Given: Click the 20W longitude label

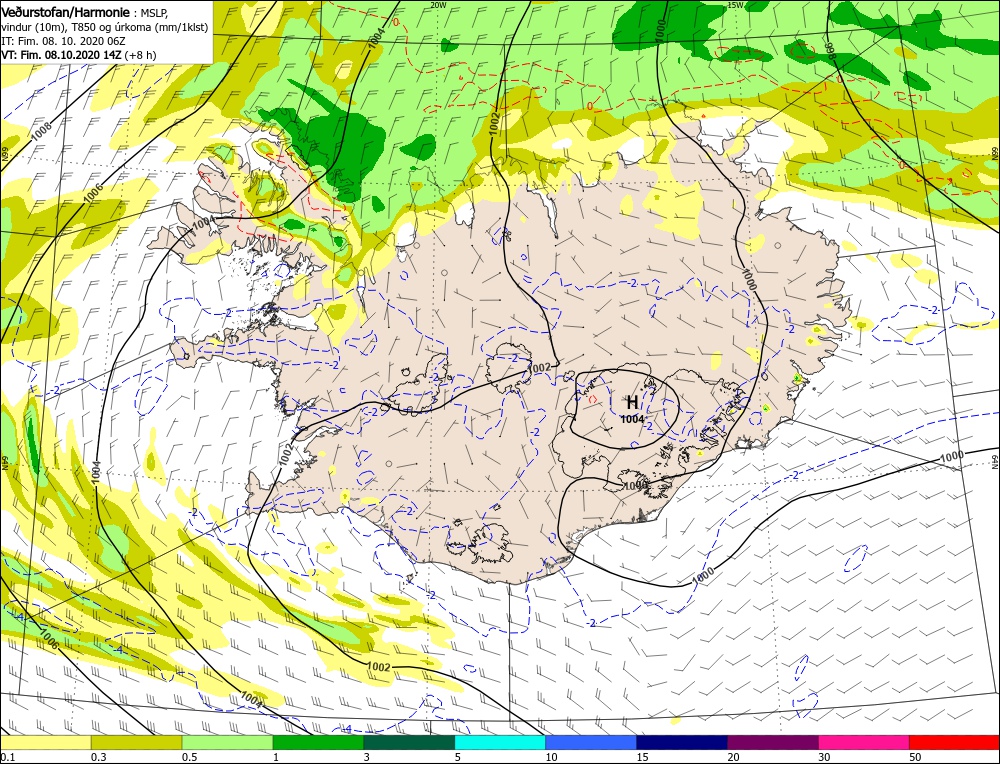Looking at the screenshot, I should (x=438, y=4).
